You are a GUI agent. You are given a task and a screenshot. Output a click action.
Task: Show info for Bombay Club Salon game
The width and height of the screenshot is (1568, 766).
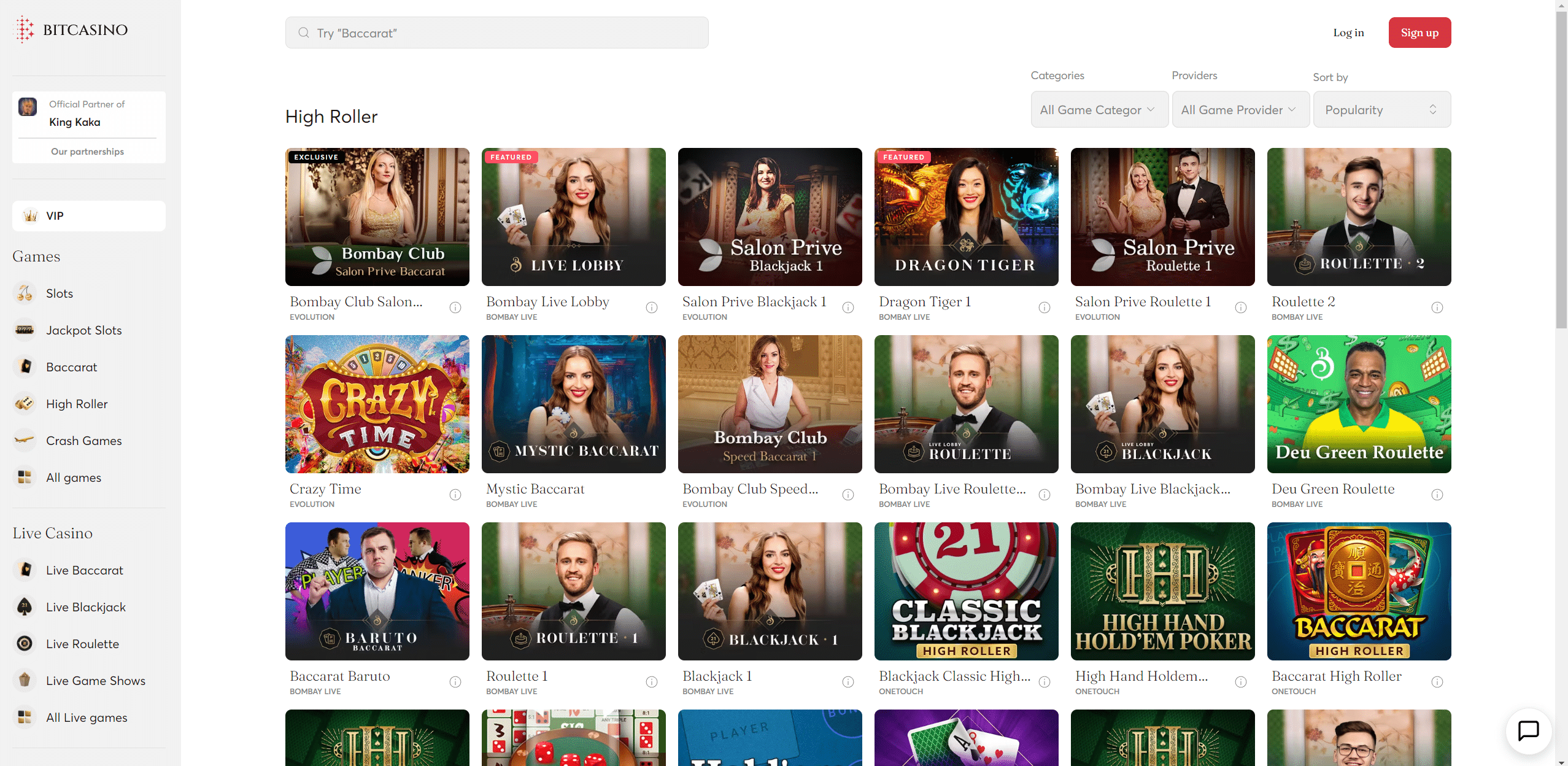pyautogui.click(x=455, y=308)
